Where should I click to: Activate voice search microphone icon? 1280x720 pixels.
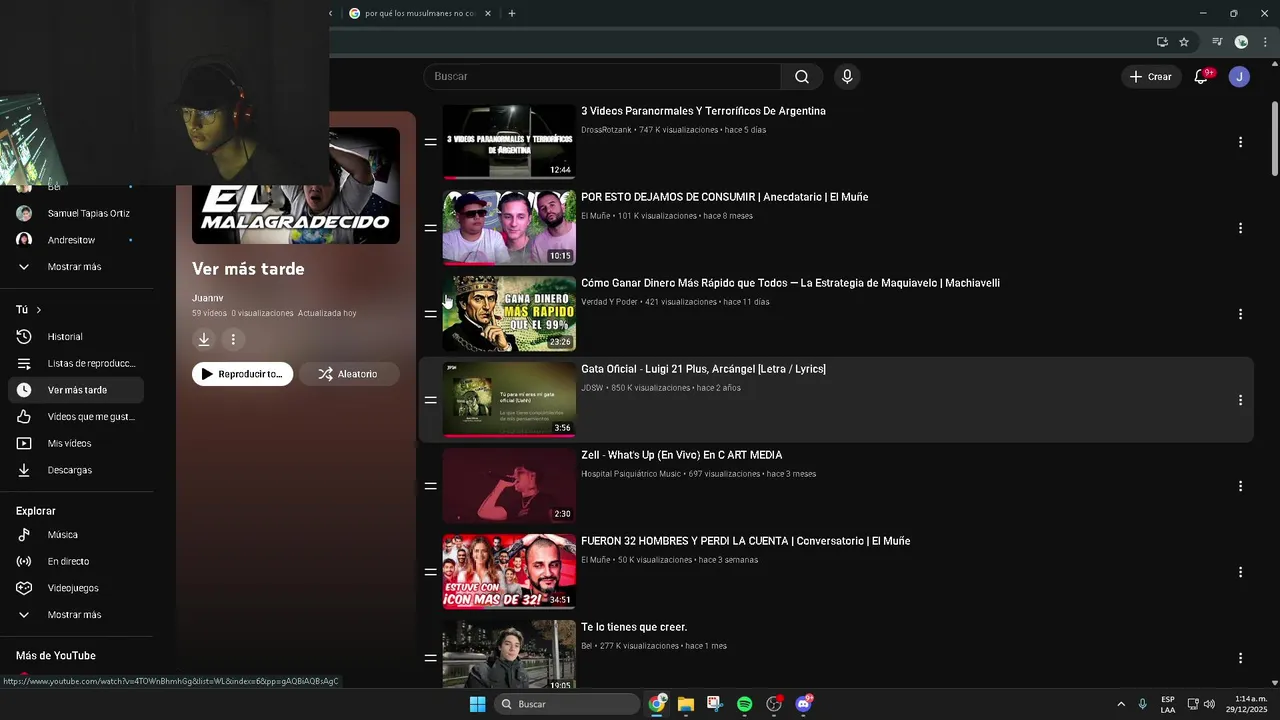tap(847, 77)
